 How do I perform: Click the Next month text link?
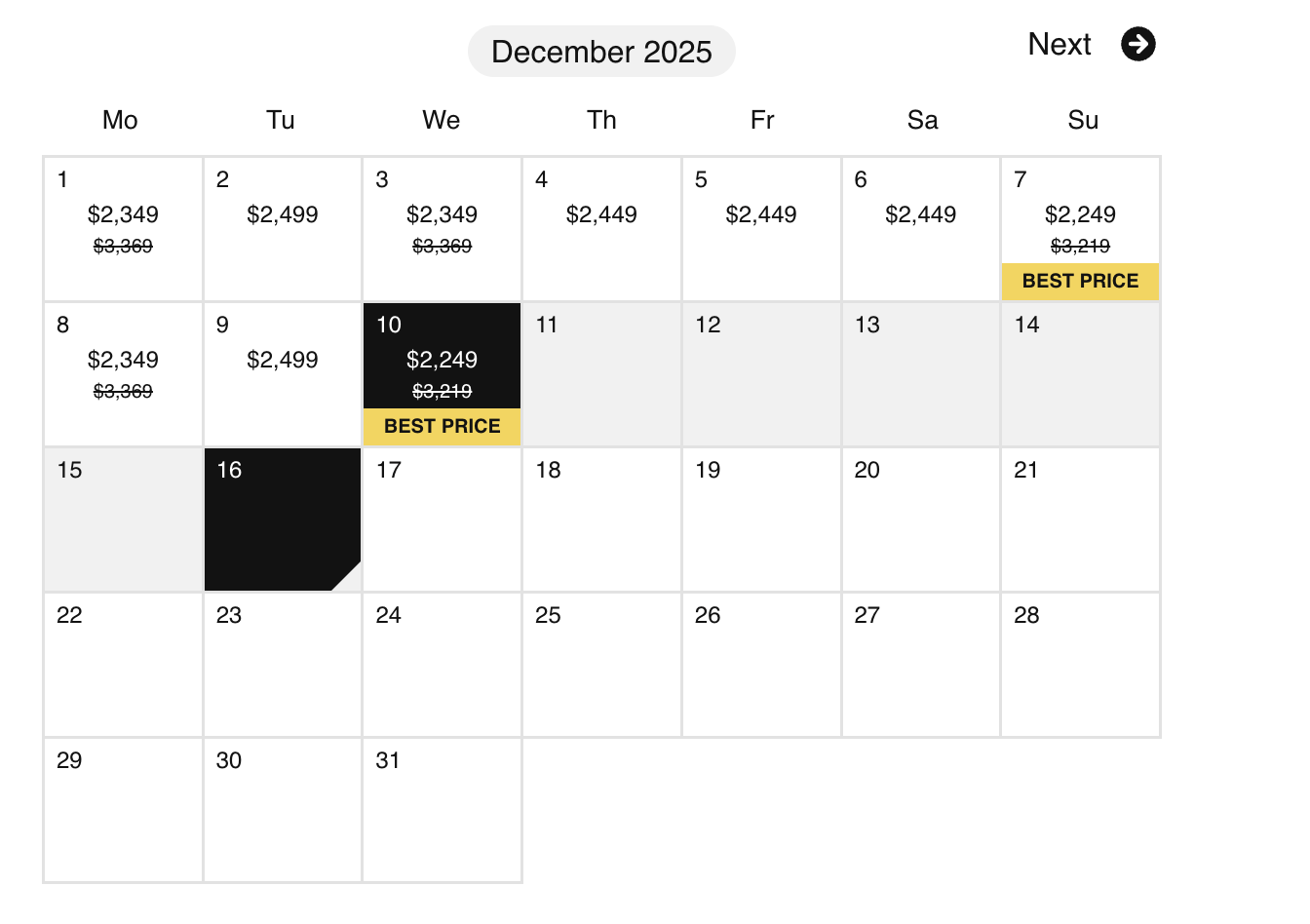click(1060, 44)
